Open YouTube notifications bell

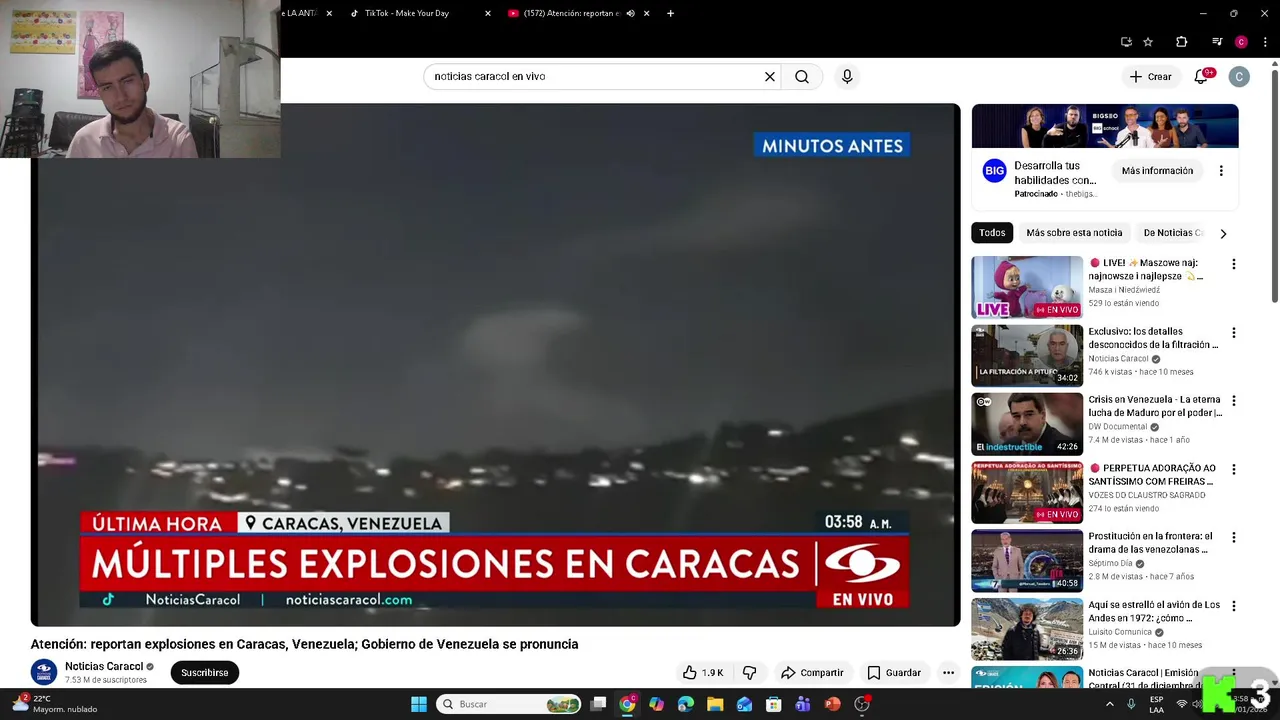click(1201, 76)
